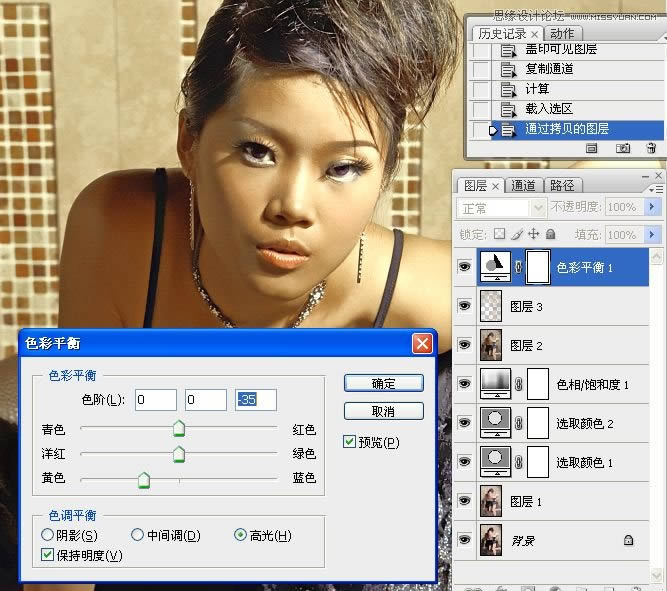Switch to the 动作 actions tab
This screenshot has height=591, width=667.
pos(562,34)
